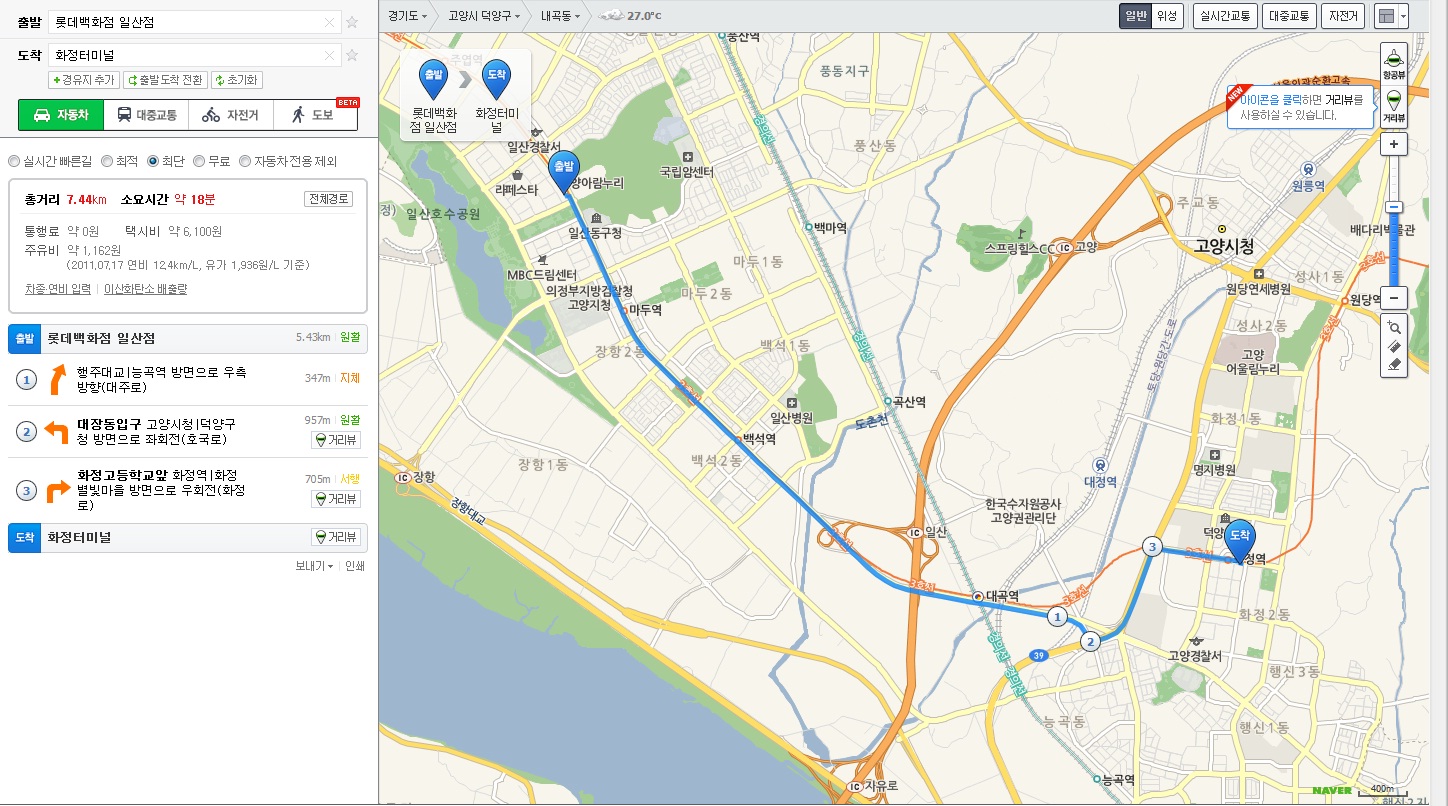Click the 전체경로 full route button
Screen dimensions: 1448x806
pyautogui.click(x=328, y=199)
